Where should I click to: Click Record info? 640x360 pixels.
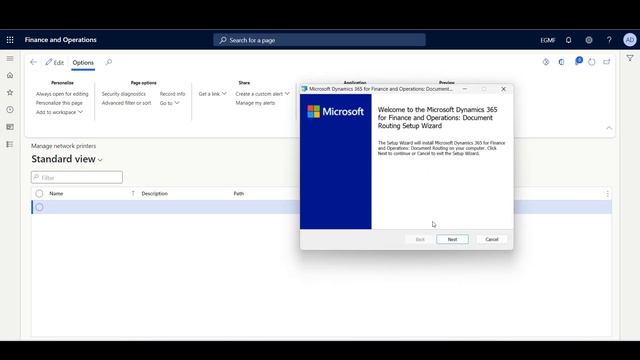172,94
